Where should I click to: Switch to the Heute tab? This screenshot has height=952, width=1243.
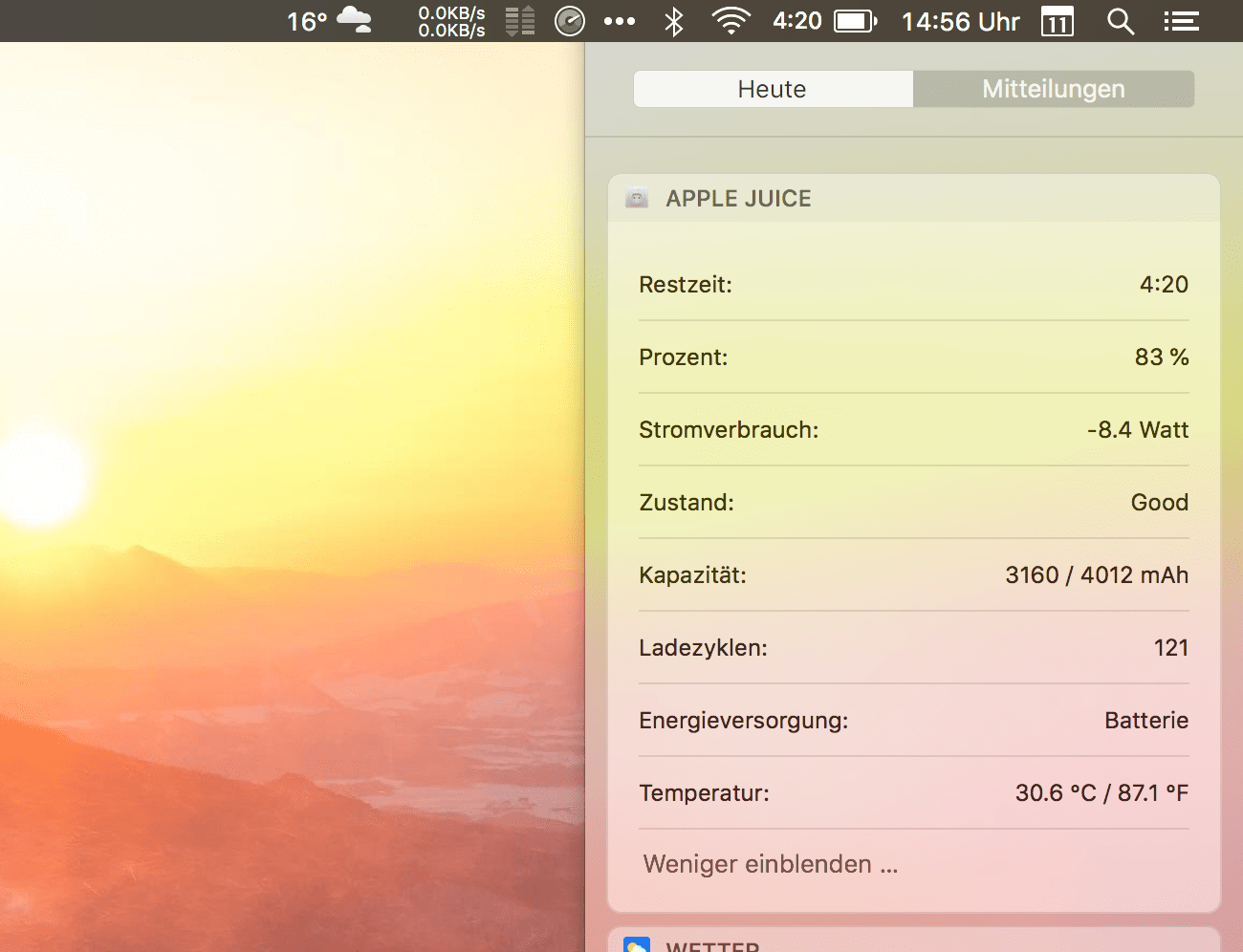(x=773, y=89)
